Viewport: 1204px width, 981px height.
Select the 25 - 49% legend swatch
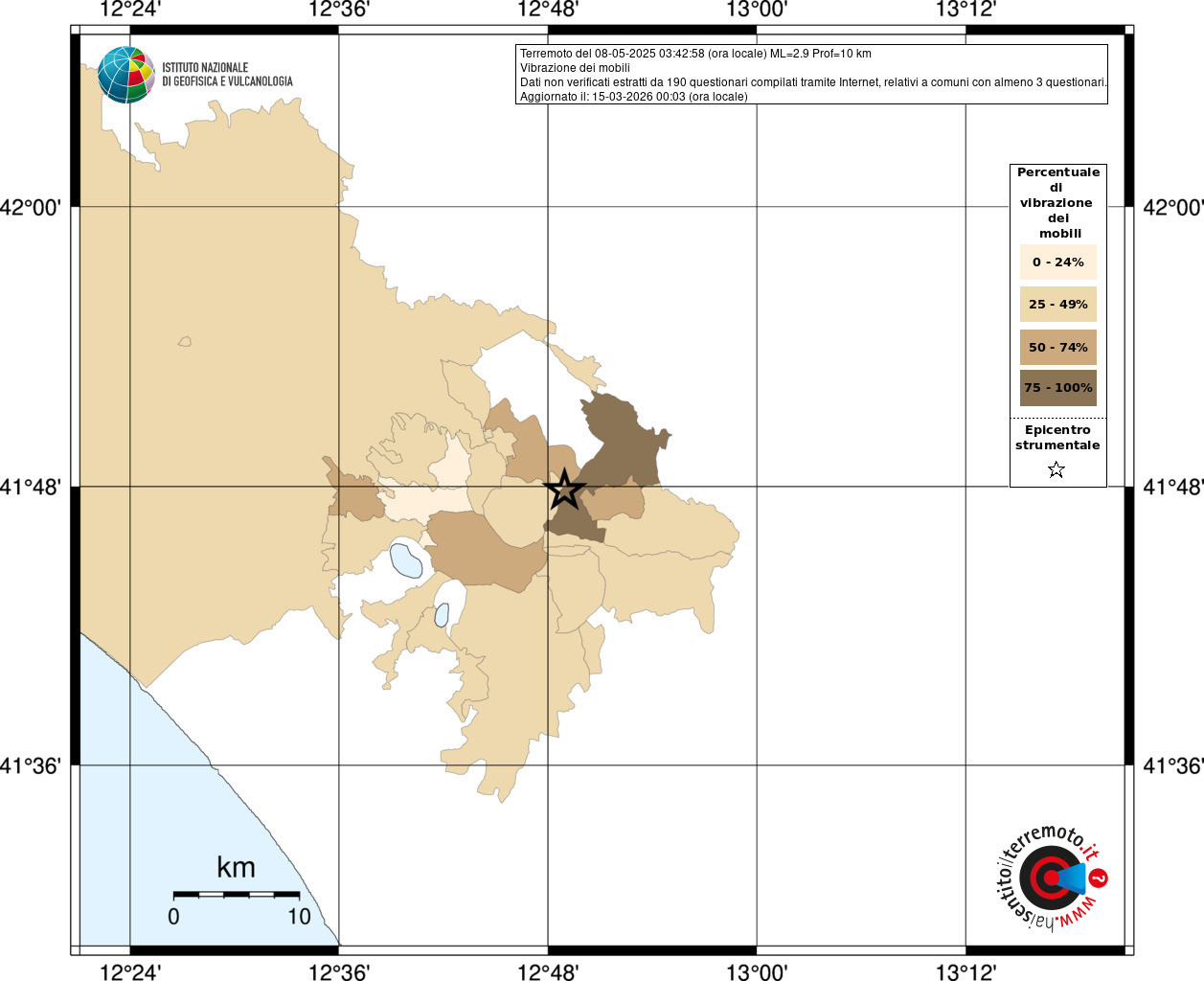[x=1057, y=305]
